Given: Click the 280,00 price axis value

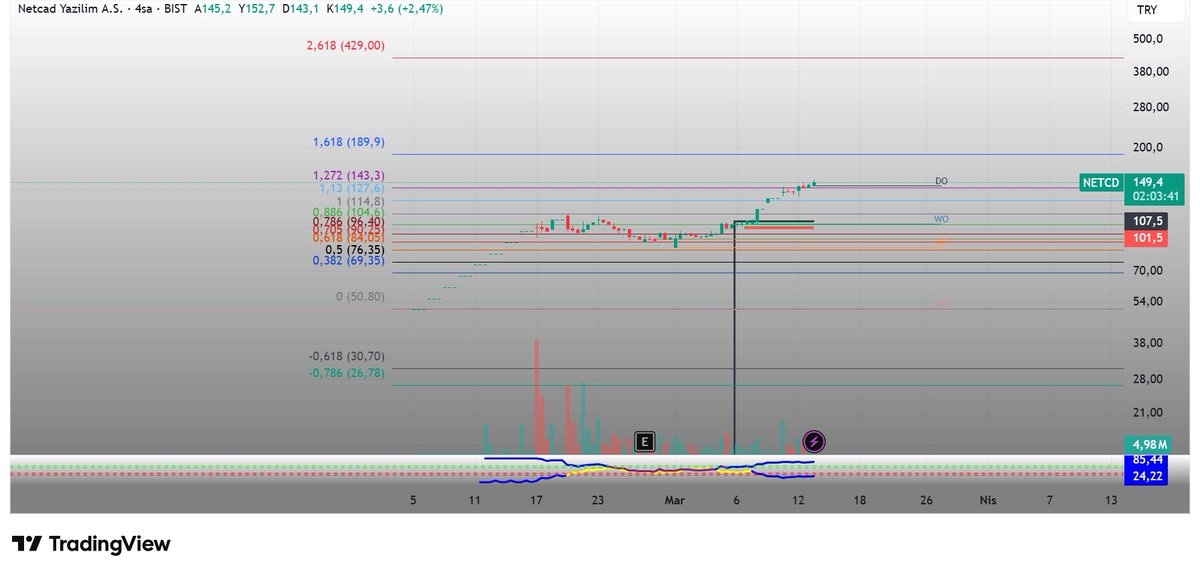Looking at the screenshot, I should click(x=1150, y=108).
